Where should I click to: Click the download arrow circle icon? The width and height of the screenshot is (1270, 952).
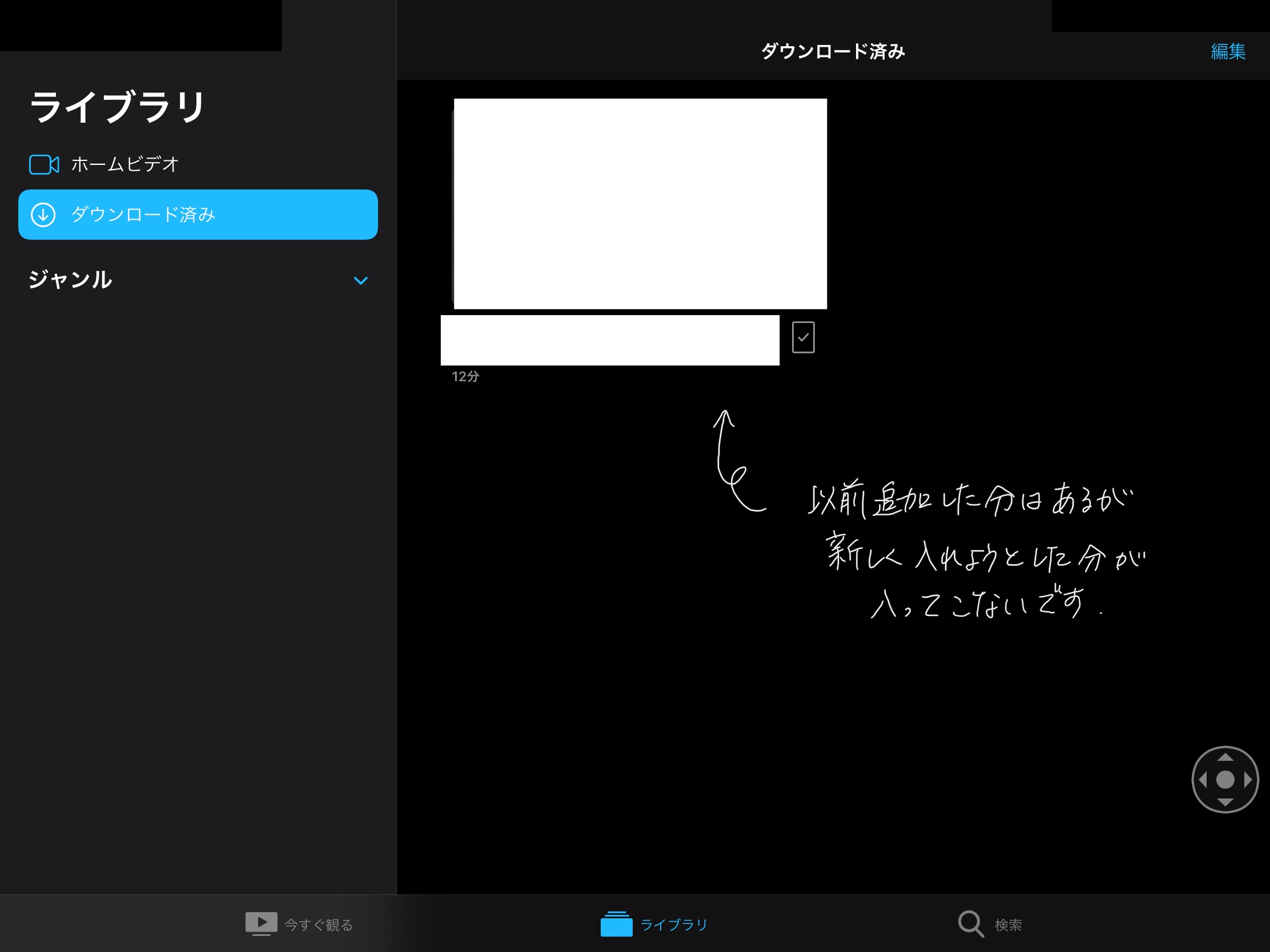(43, 215)
